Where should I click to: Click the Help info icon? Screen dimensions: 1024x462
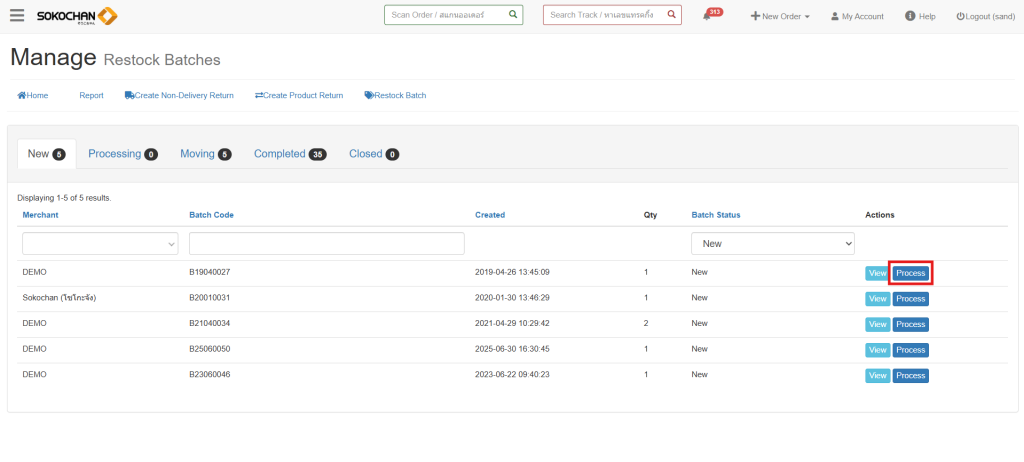(910, 16)
